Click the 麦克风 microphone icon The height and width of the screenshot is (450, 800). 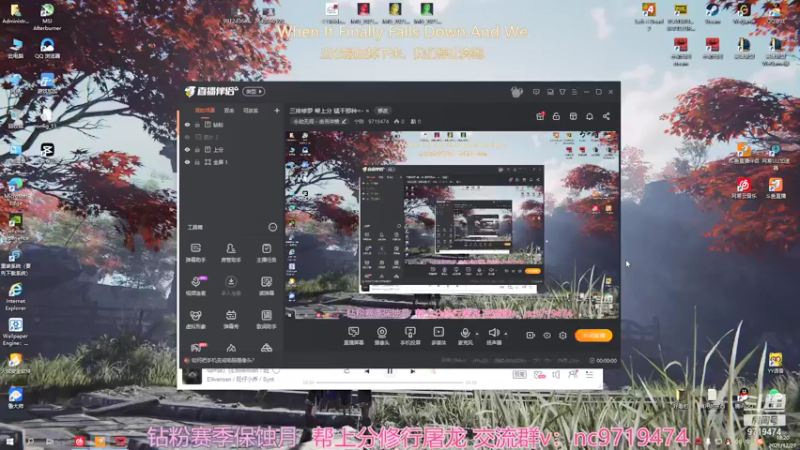tap(465, 333)
